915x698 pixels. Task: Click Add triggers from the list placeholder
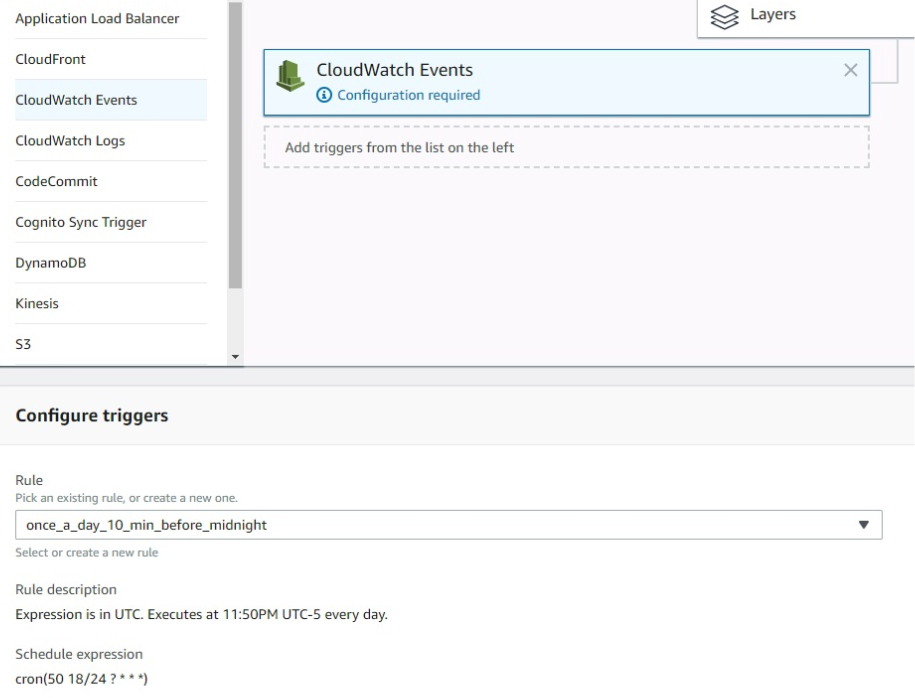566,147
